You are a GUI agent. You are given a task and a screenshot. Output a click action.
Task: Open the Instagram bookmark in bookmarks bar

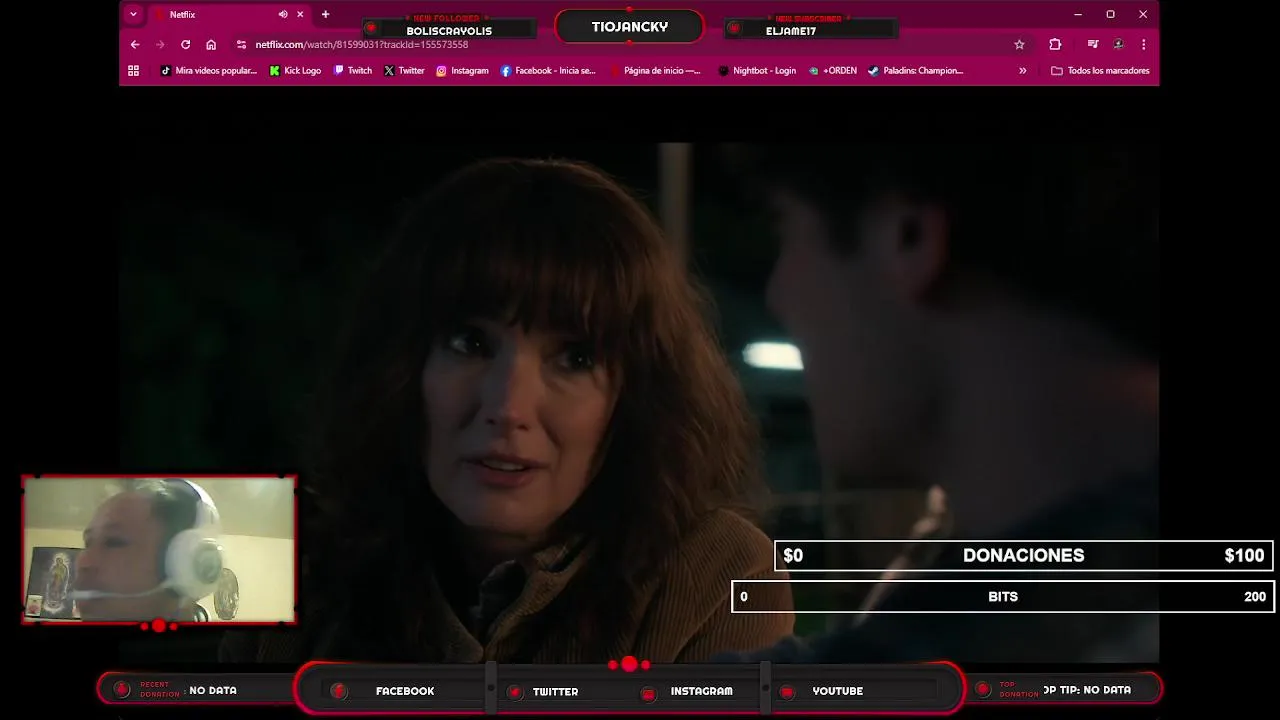click(462, 70)
